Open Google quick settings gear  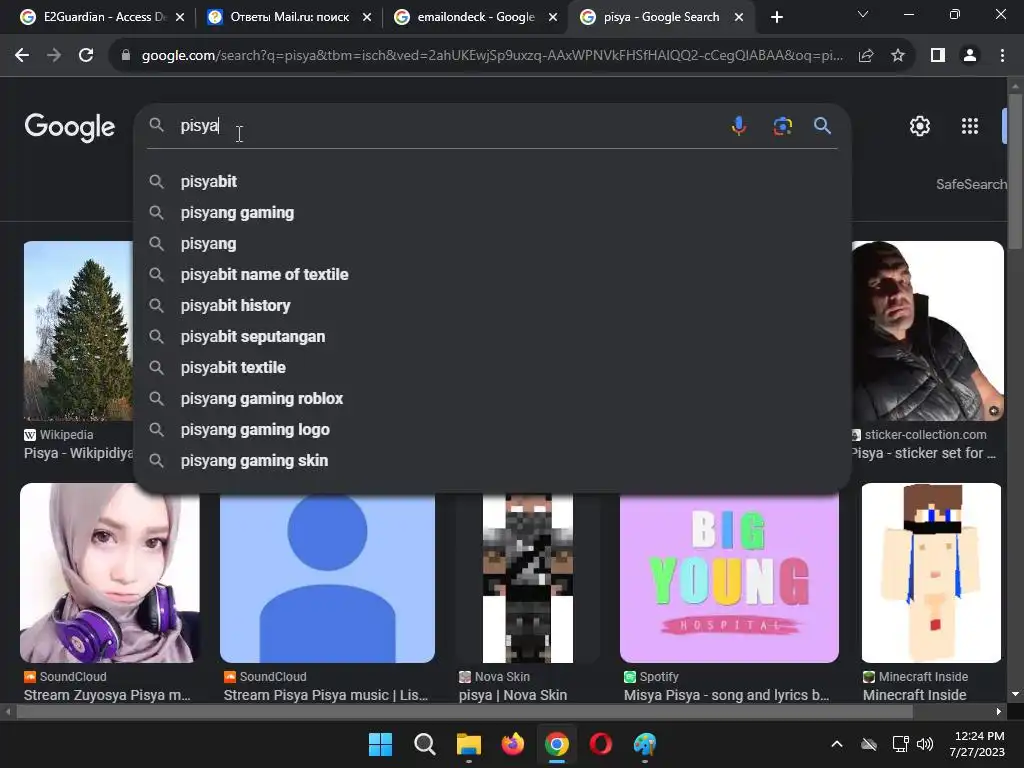click(920, 125)
